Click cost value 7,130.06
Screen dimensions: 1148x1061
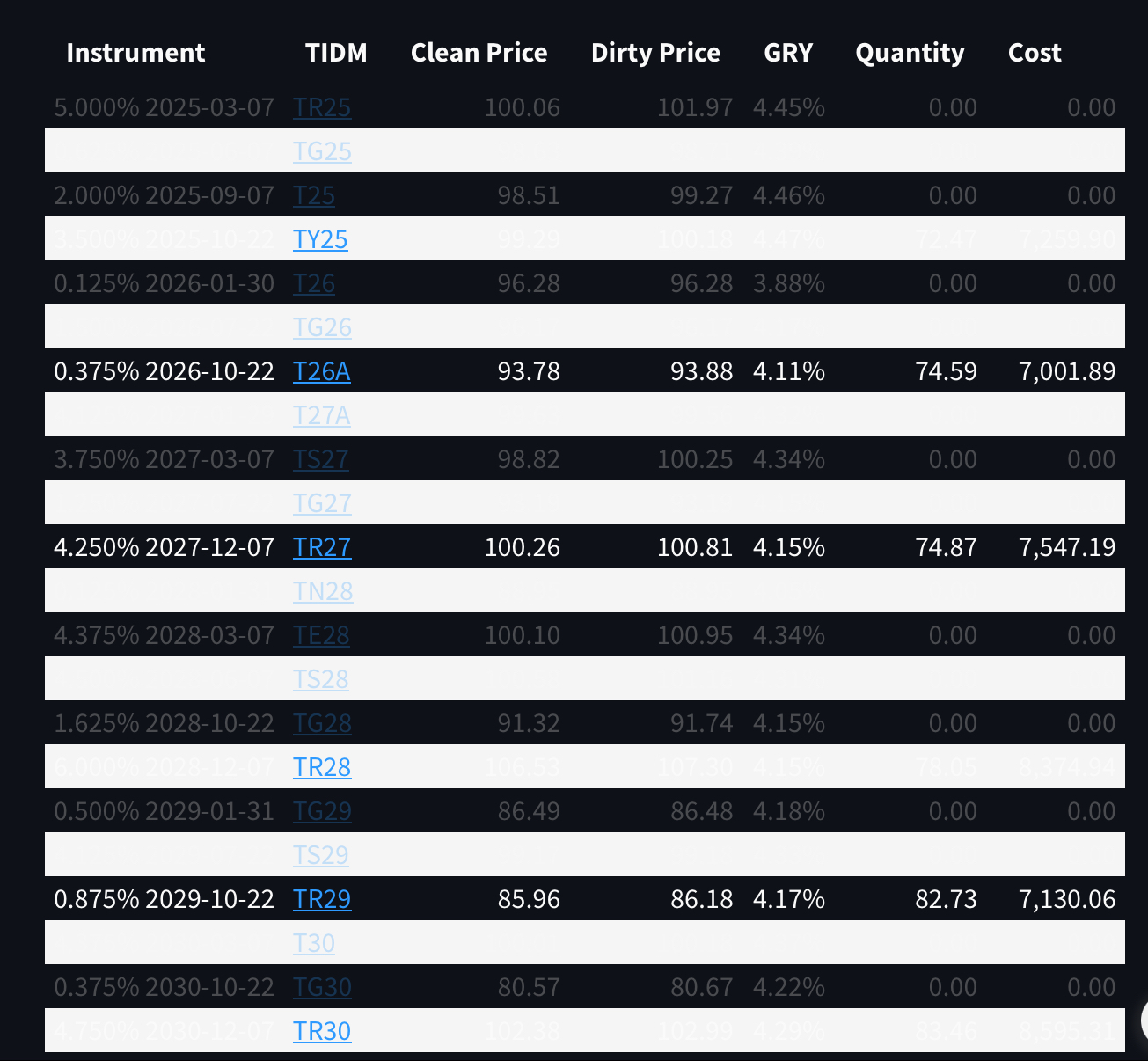1067,899
